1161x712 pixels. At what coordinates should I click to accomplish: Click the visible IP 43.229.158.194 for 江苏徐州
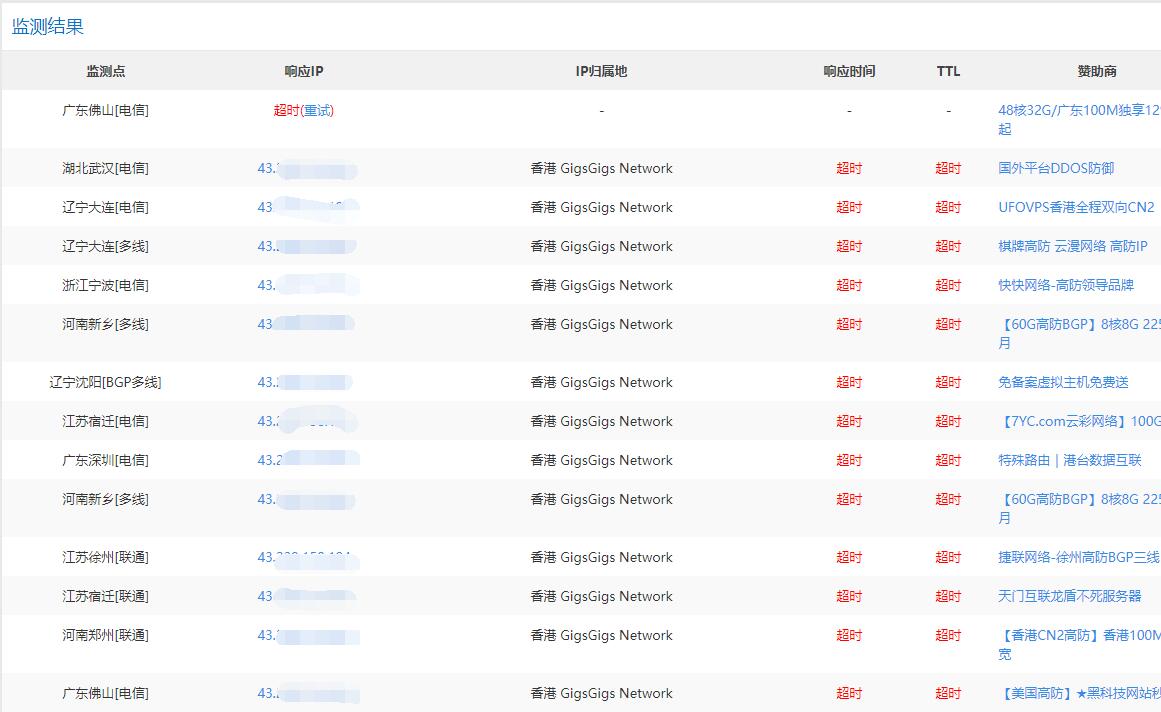pos(307,557)
